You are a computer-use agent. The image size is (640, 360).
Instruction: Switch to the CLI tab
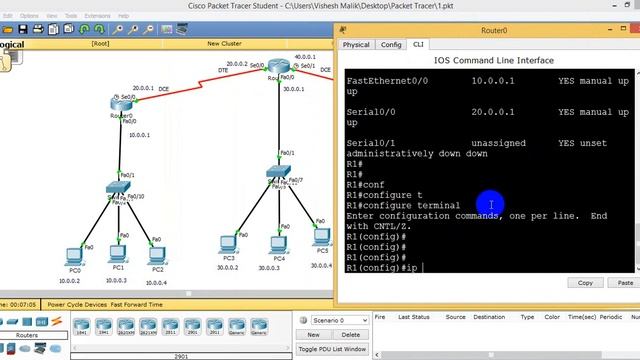[418, 44]
